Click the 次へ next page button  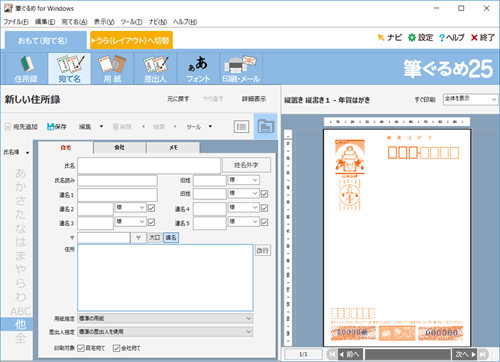coord(465,354)
